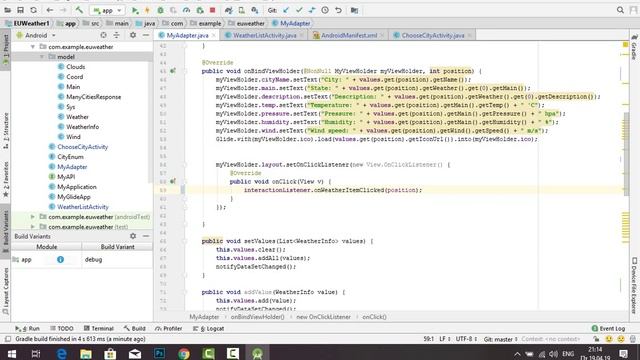Click the info icon next to app module
Image resolution: width=640 pixels, height=360 pixels.
pos(60,260)
